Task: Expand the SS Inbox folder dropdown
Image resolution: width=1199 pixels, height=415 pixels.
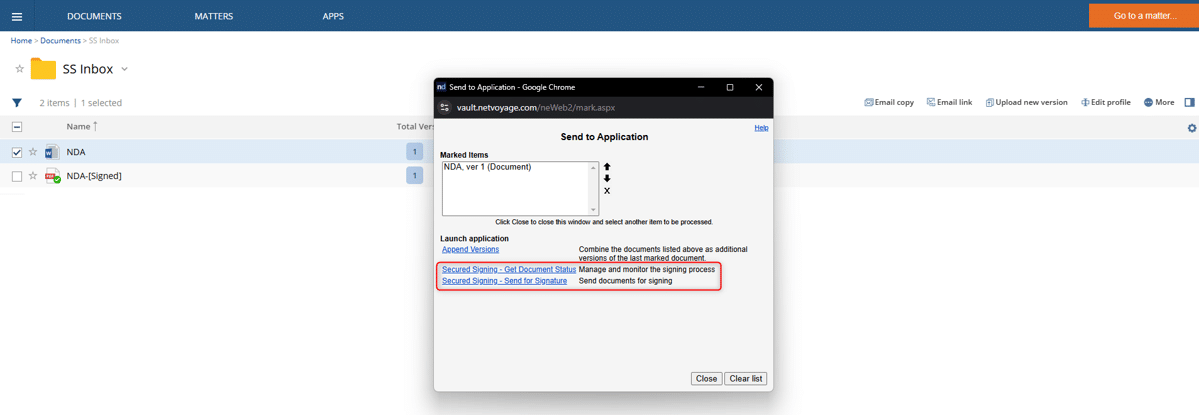Action: [x=125, y=69]
